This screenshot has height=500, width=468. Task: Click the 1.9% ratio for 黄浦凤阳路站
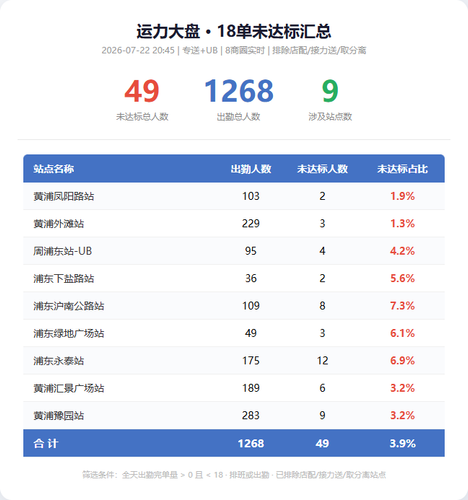point(402,196)
